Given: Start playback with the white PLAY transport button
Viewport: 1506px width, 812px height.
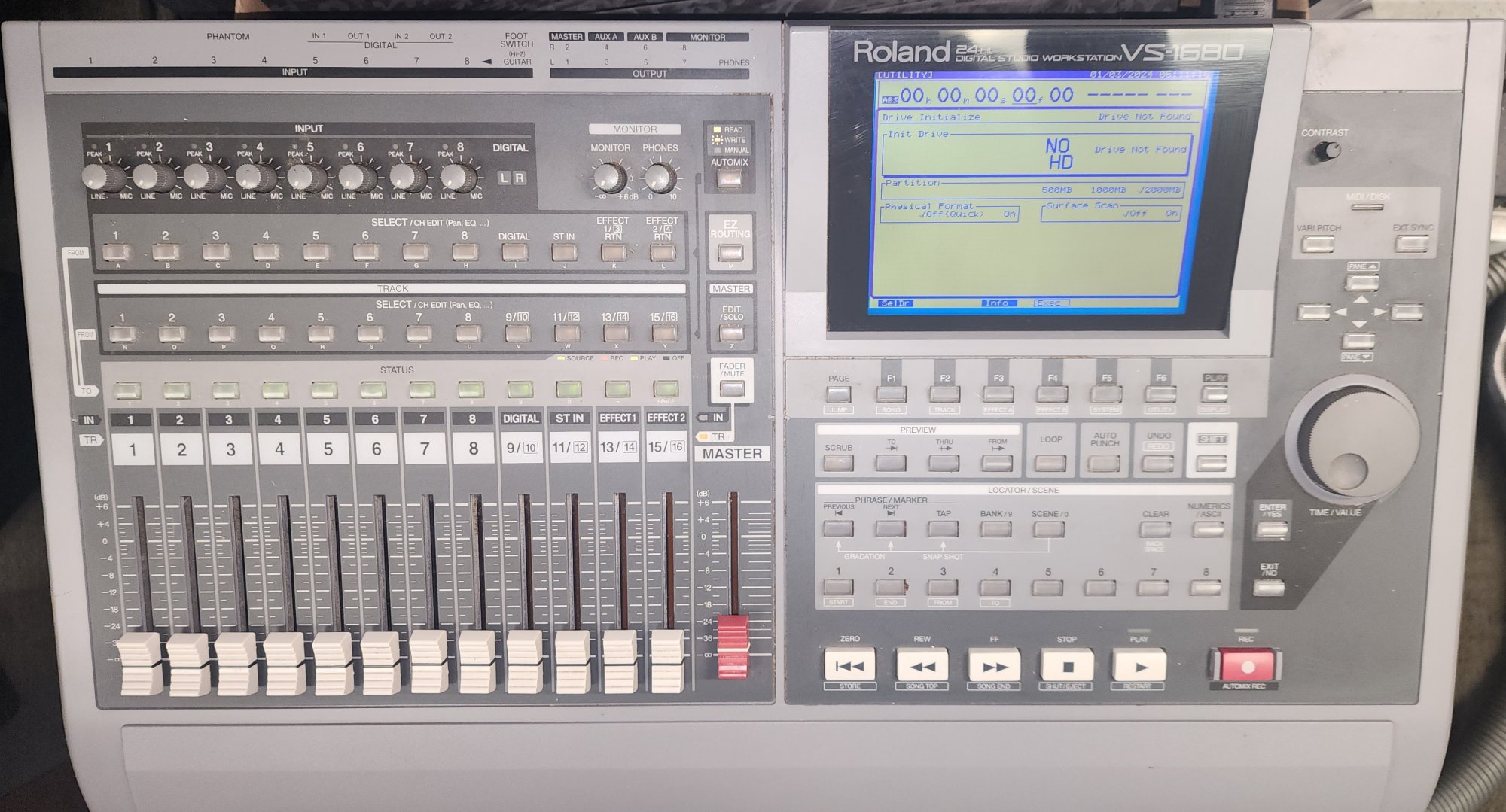Looking at the screenshot, I should click(x=1139, y=665).
